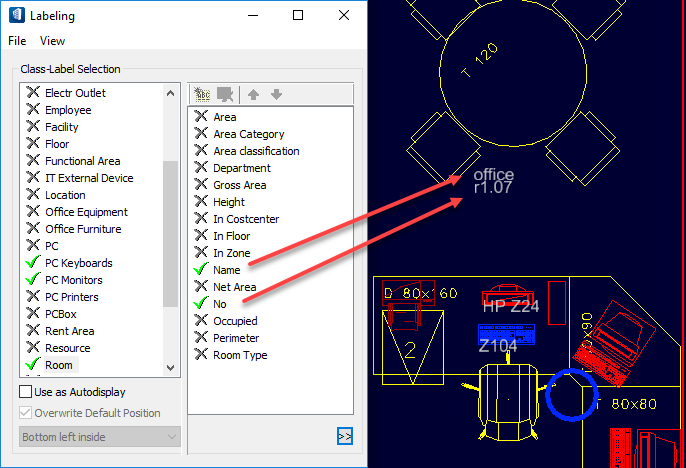Click the office r1.07 room label in drawing
Viewport: 686px width, 468px height.
493,181
